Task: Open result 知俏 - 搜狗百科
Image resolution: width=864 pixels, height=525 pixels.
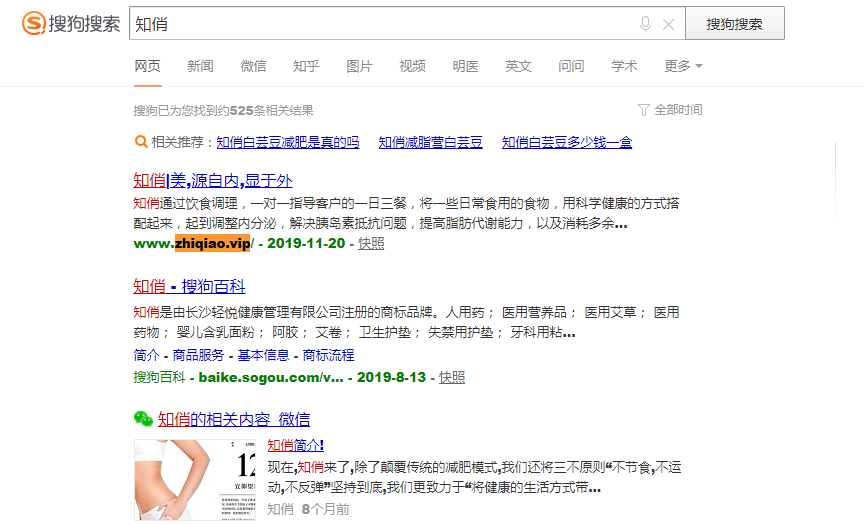Action: tap(189, 286)
